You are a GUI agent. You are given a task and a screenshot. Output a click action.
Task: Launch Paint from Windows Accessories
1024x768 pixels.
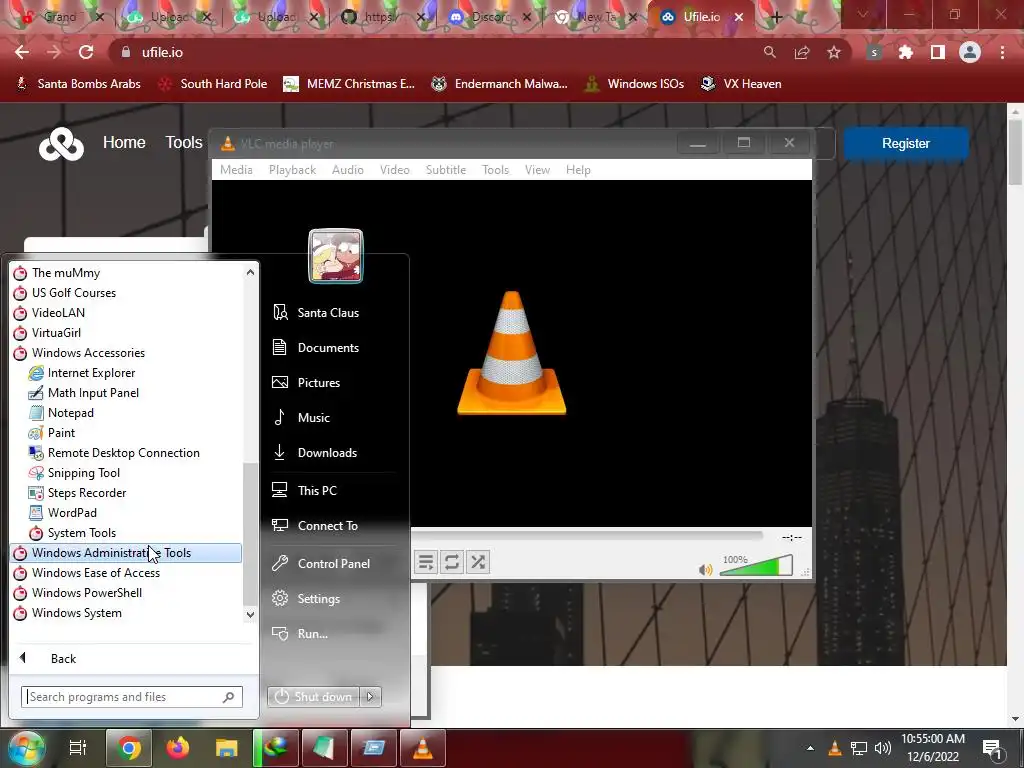pyautogui.click(x=61, y=433)
